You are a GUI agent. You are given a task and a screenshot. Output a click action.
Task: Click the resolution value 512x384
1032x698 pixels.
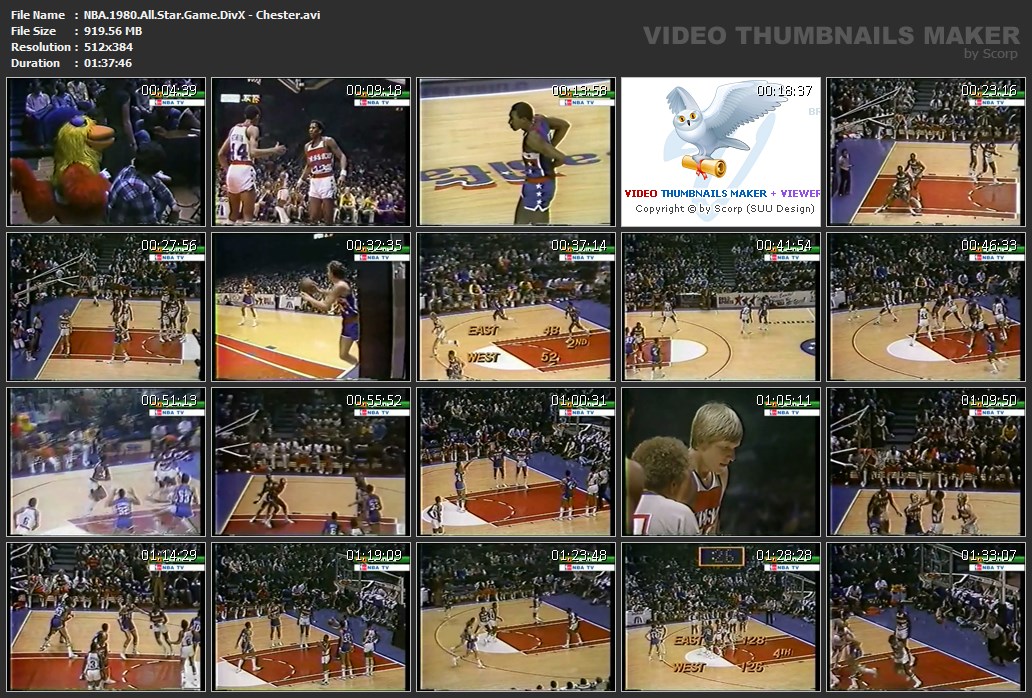(109, 47)
